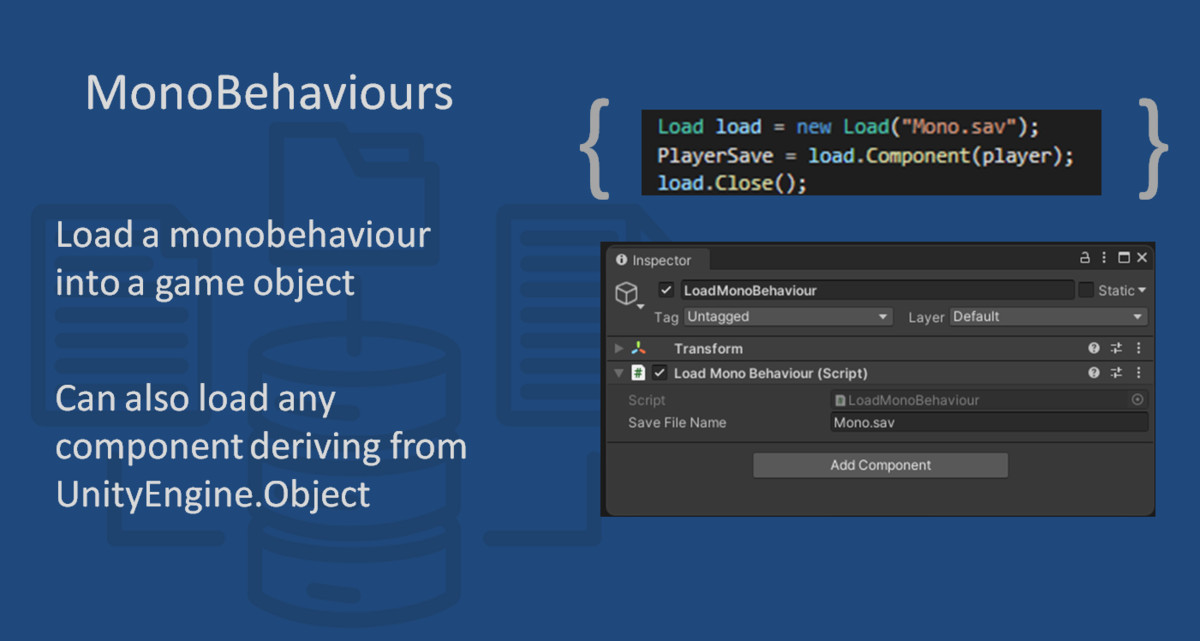Click the object picker circle in Script field
Image resolution: width=1200 pixels, height=641 pixels.
[x=1137, y=399]
